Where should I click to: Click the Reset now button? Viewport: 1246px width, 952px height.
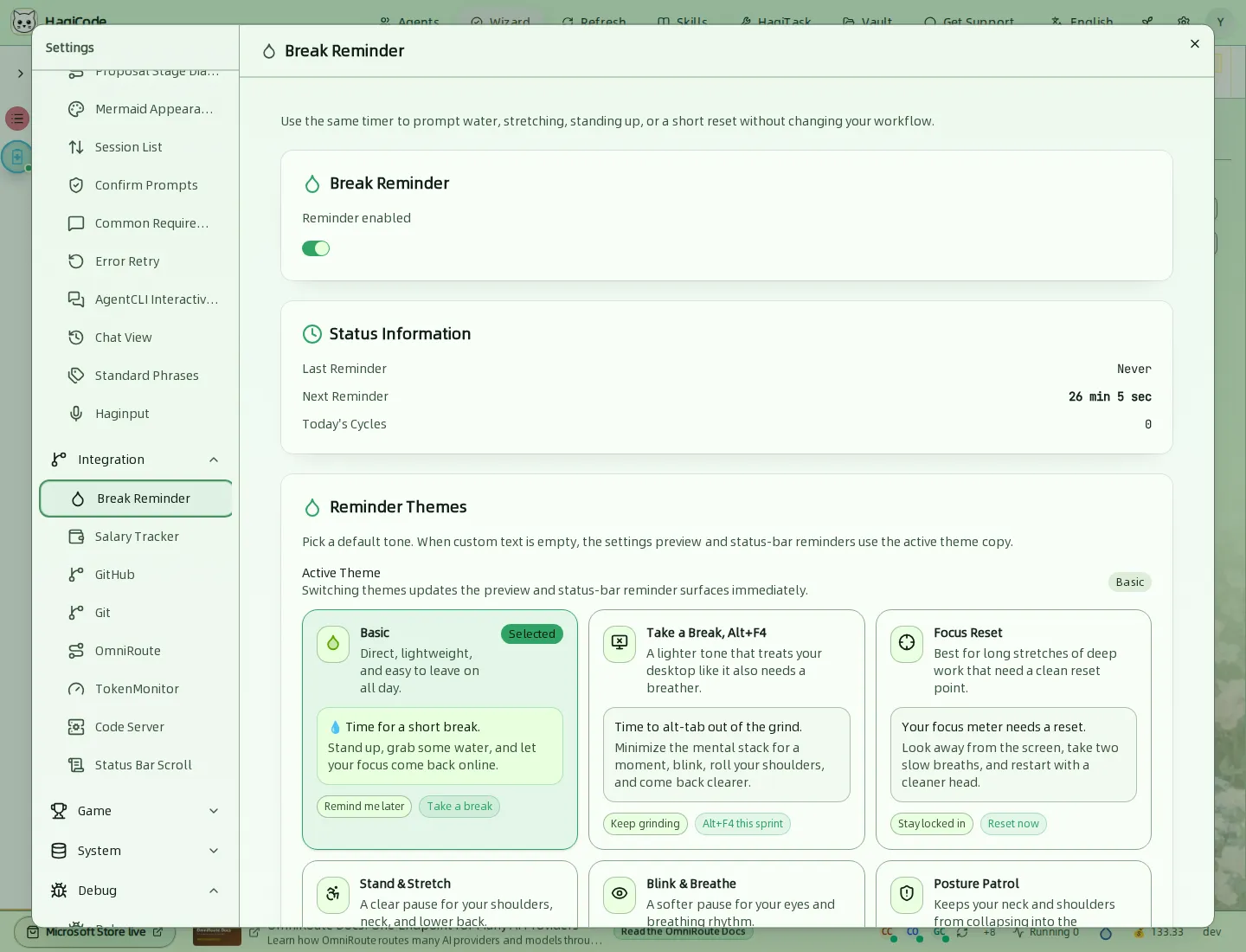pyautogui.click(x=1013, y=824)
